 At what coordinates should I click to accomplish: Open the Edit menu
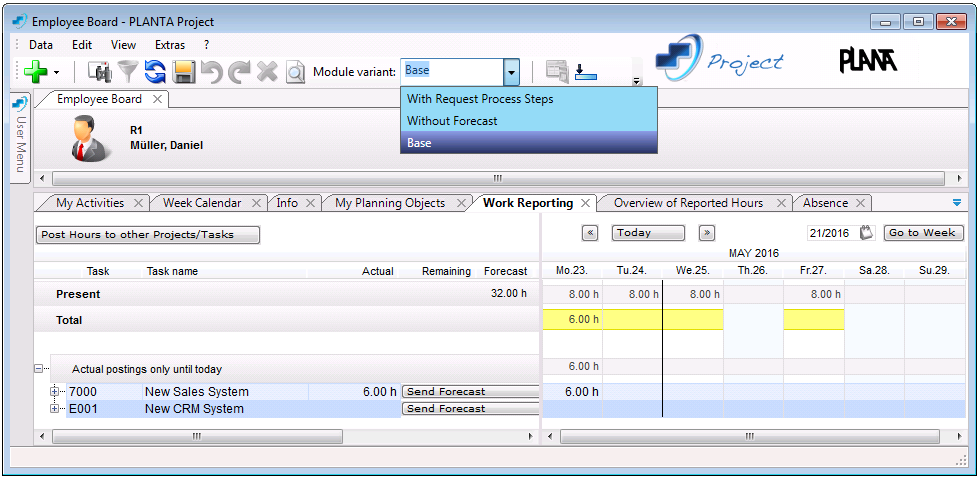(82, 45)
